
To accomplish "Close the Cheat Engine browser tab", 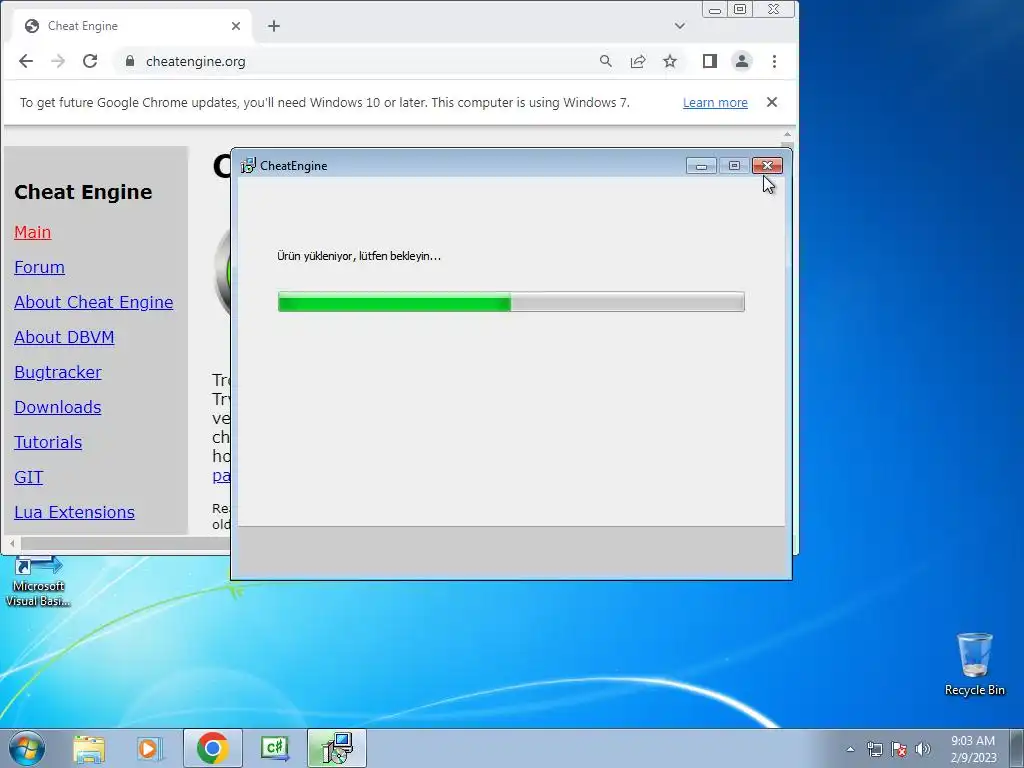I will (x=236, y=26).
